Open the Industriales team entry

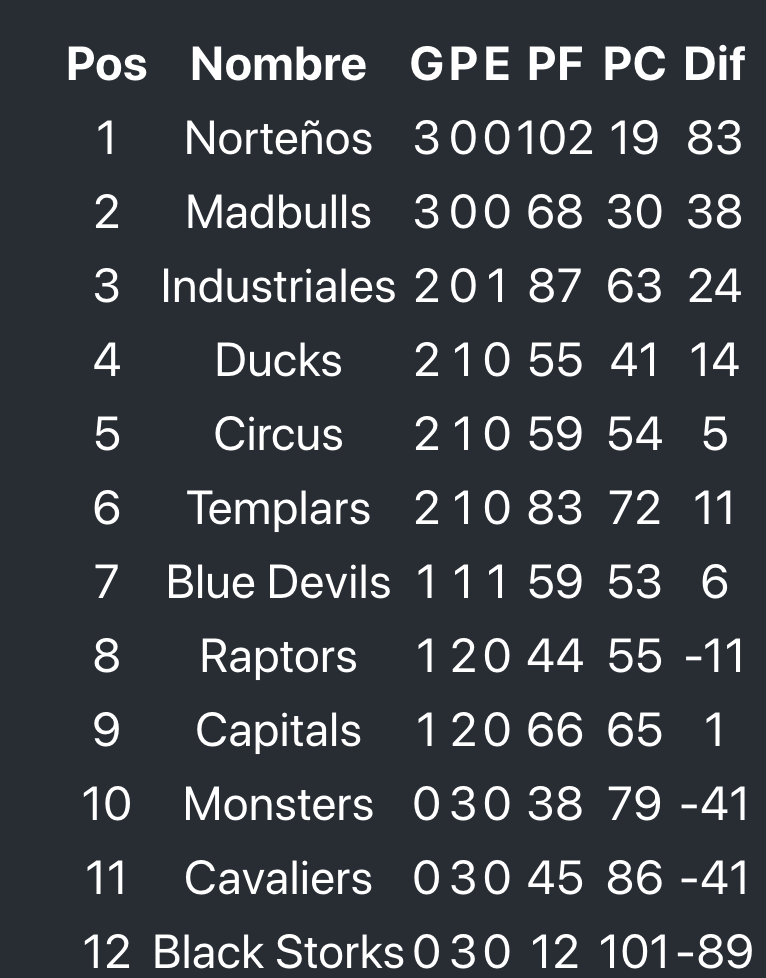tap(278, 286)
